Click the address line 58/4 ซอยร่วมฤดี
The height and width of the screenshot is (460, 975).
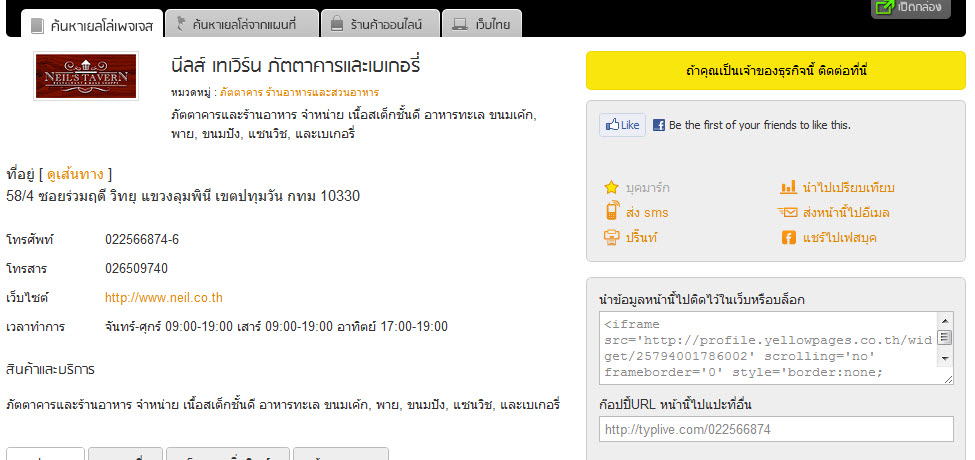point(183,196)
